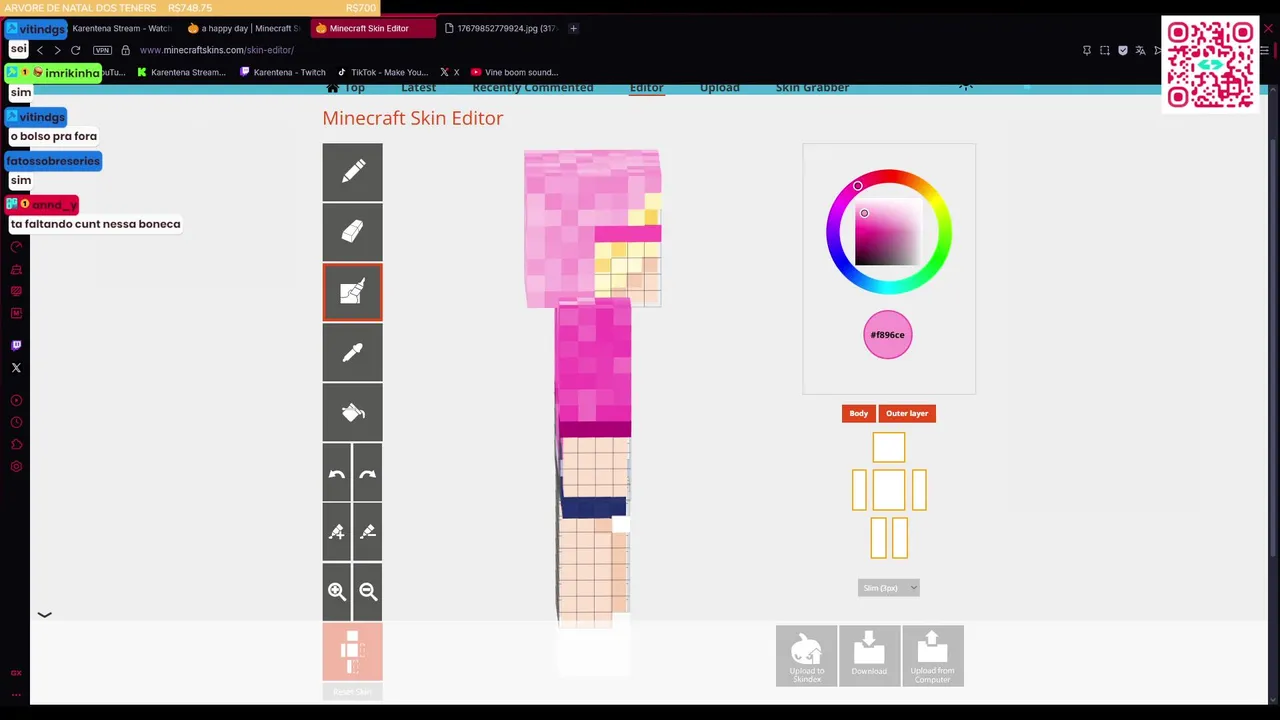Open the sidebar three-dots menu

16,694
